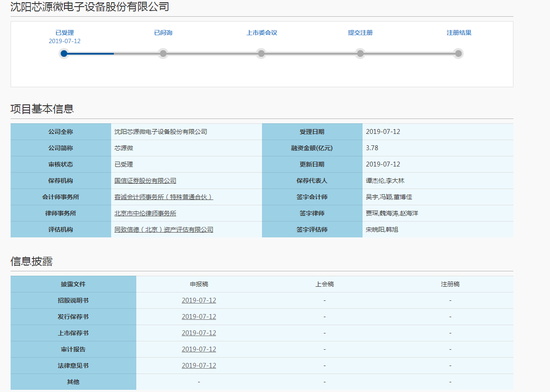The width and height of the screenshot is (550, 392).
Task: Click the 公司简称 value 芯源微
Action: (124, 148)
